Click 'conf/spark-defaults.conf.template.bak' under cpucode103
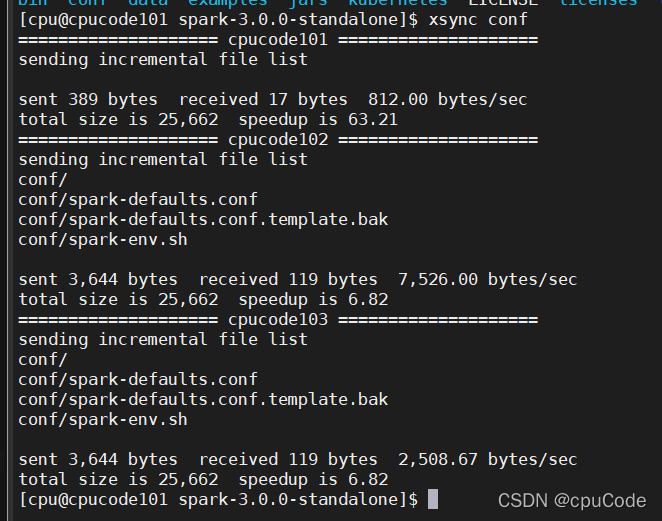 coord(203,399)
